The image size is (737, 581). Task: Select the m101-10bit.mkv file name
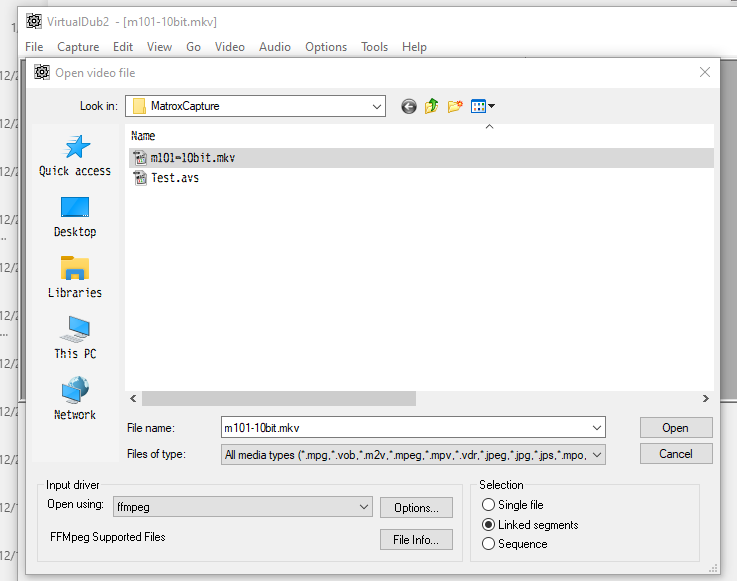pyautogui.click(x=193, y=158)
